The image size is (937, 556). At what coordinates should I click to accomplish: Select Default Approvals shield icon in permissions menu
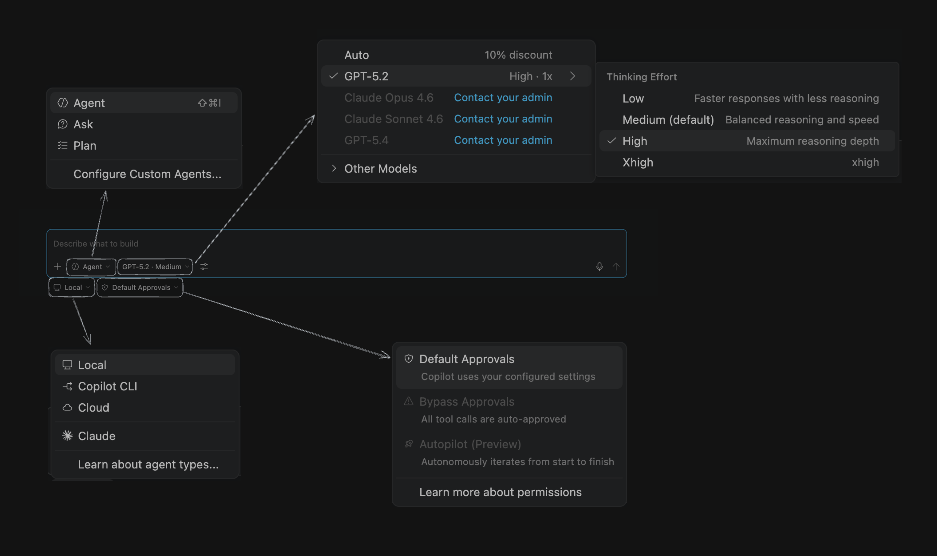click(x=409, y=359)
